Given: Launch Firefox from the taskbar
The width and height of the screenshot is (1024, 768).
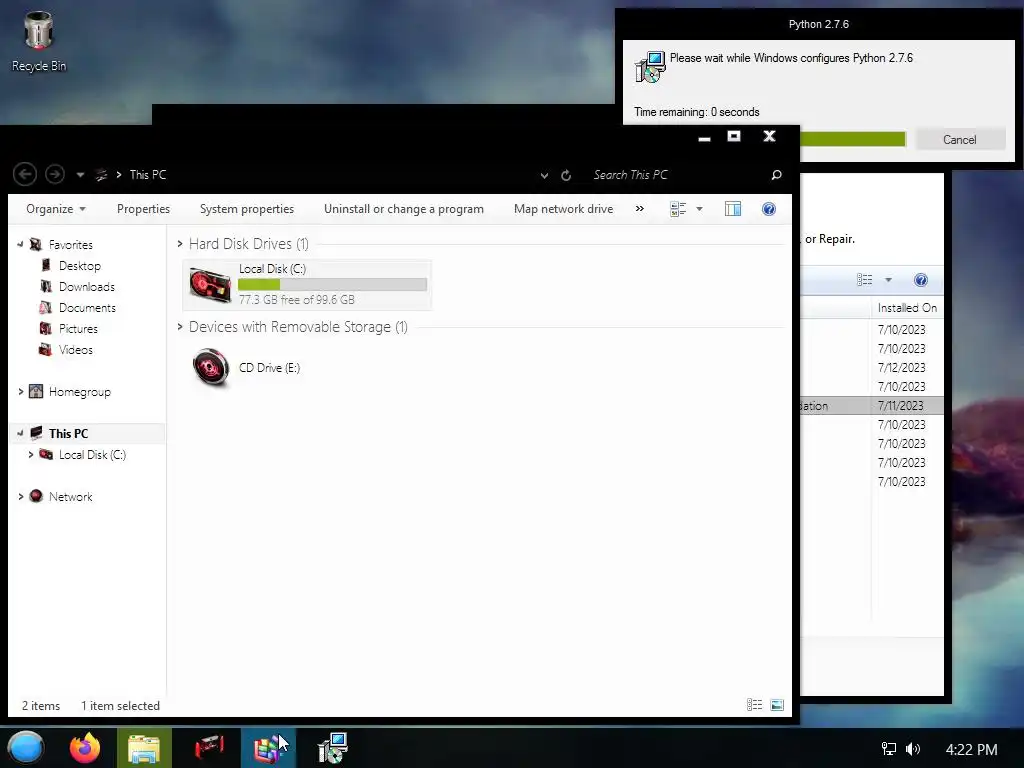Looking at the screenshot, I should (85, 748).
